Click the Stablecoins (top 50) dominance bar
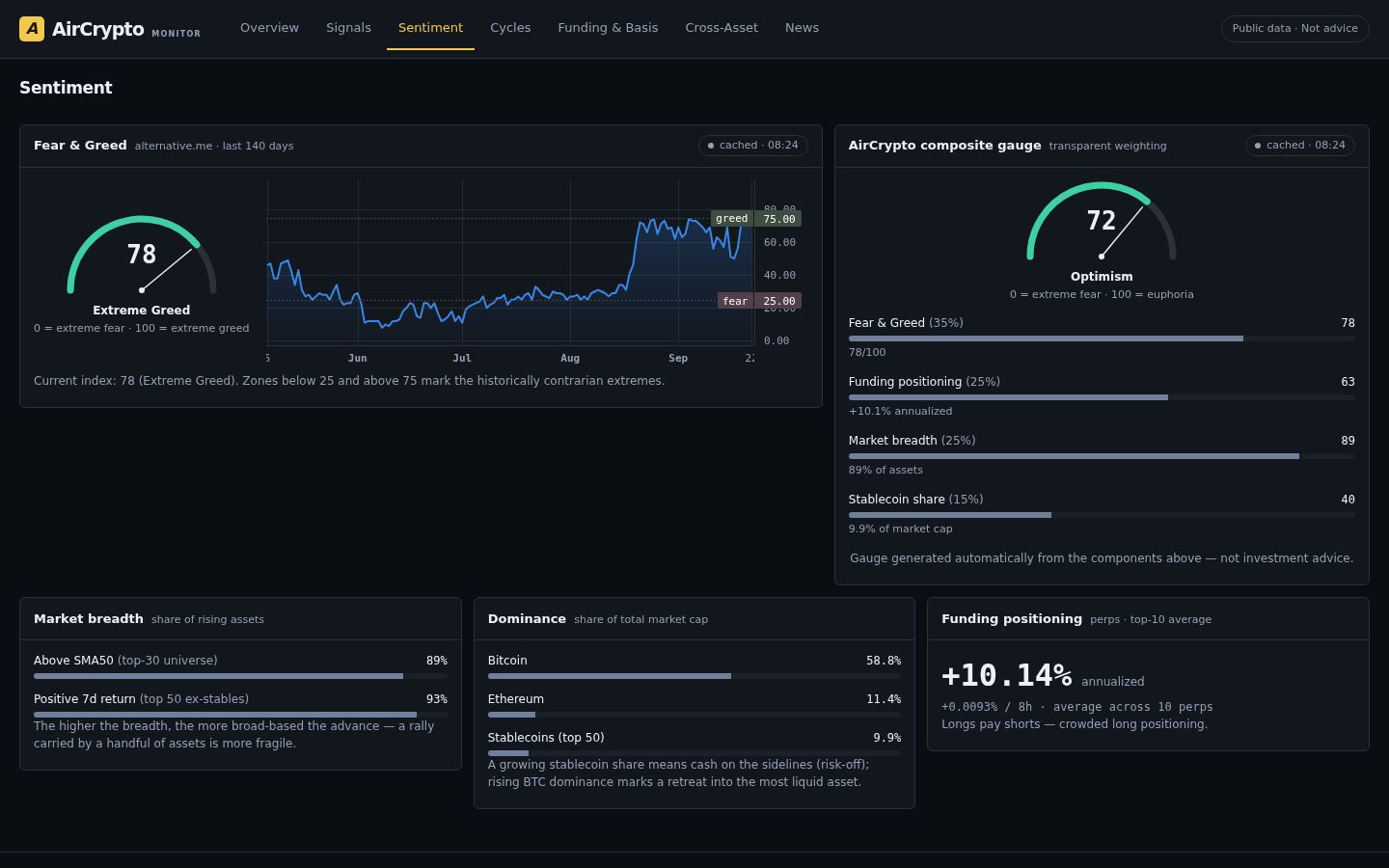Viewport: 1389px width, 868px height. [694, 753]
